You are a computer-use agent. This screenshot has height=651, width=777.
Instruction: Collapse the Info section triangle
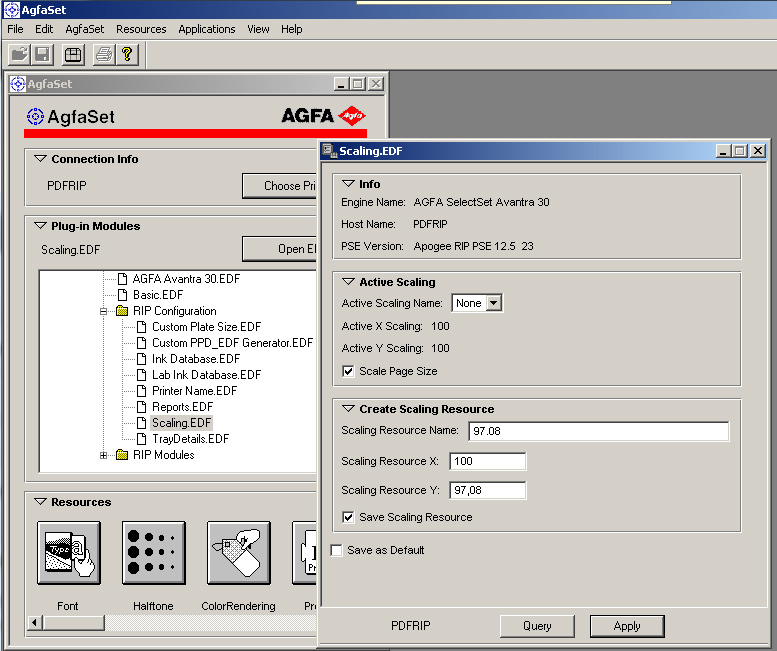point(348,184)
